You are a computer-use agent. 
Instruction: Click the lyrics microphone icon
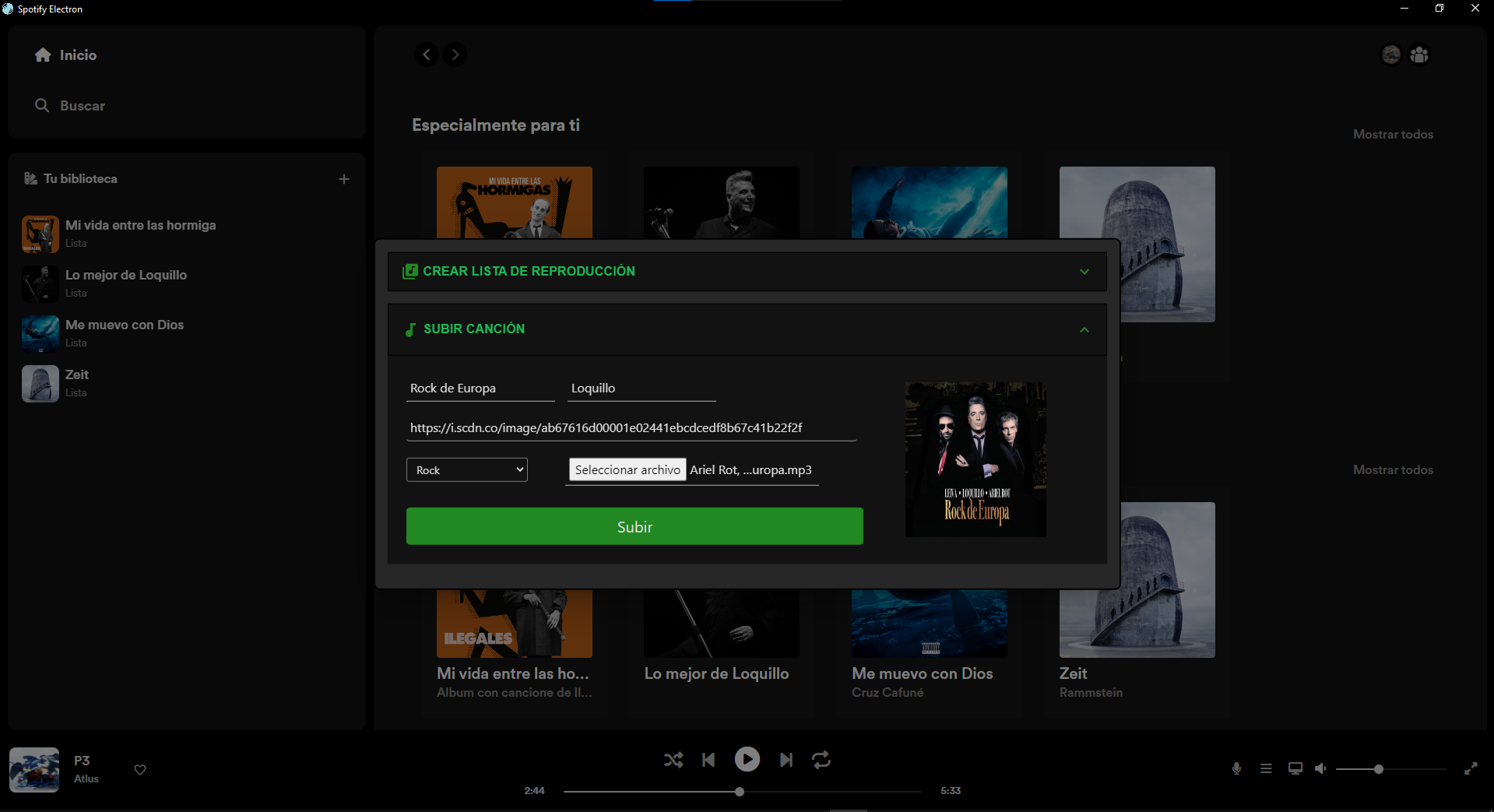click(1236, 769)
